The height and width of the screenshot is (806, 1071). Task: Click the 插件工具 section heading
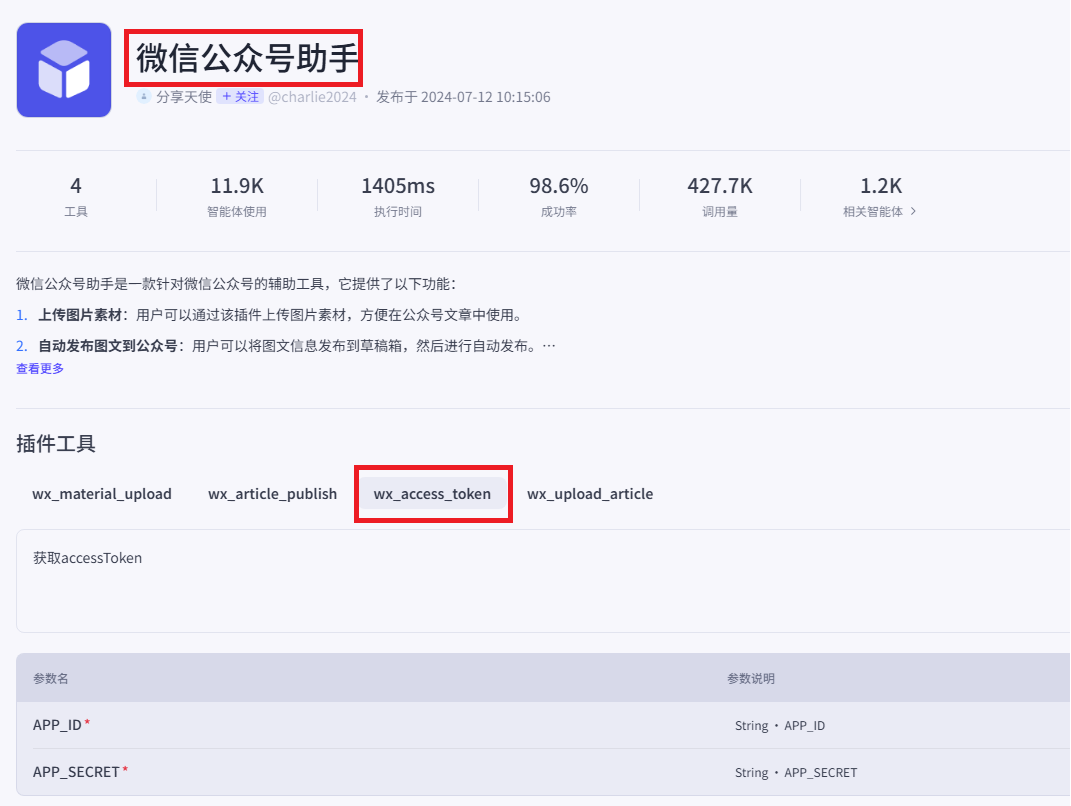[x=56, y=444]
